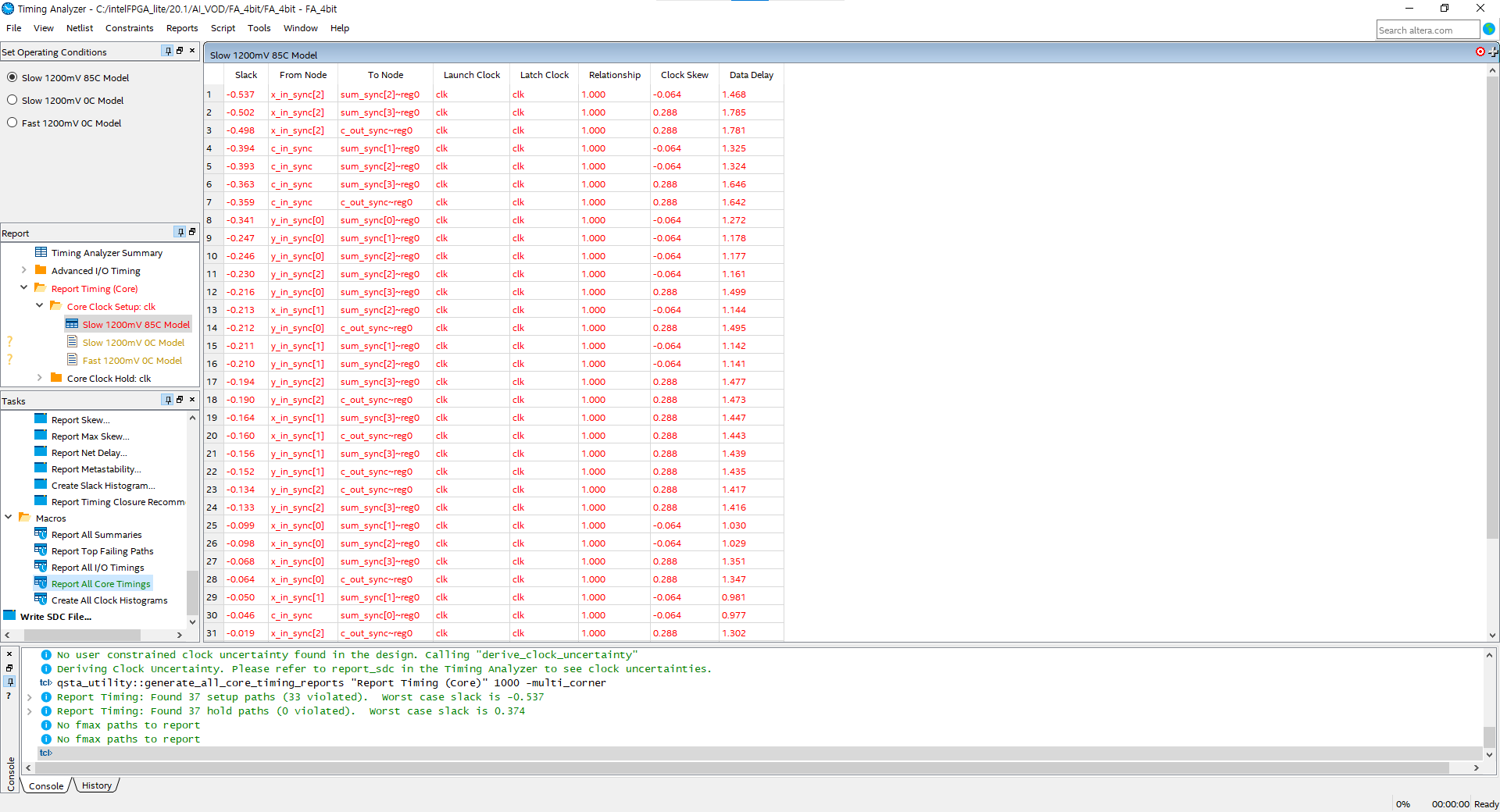Image resolution: width=1500 pixels, height=812 pixels.
Task: Open the Reports menu
Action: click(x=182, y=28)
